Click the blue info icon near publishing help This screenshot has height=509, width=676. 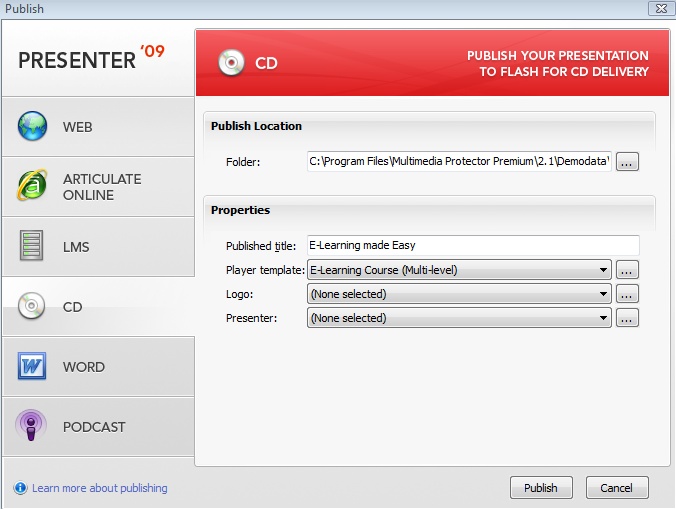(x=20, y=489)
